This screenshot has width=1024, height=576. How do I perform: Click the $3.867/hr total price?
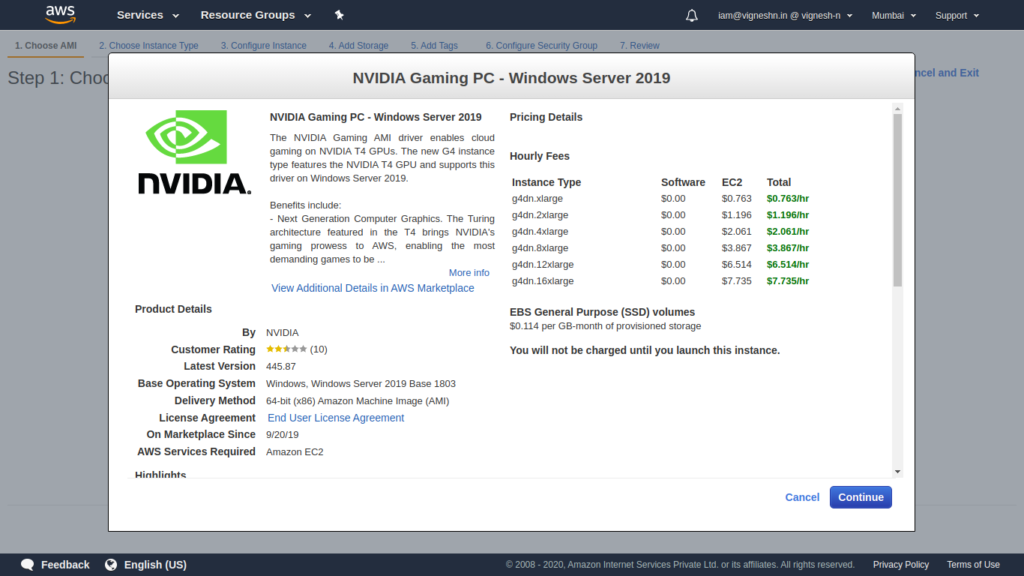(788, 248)
